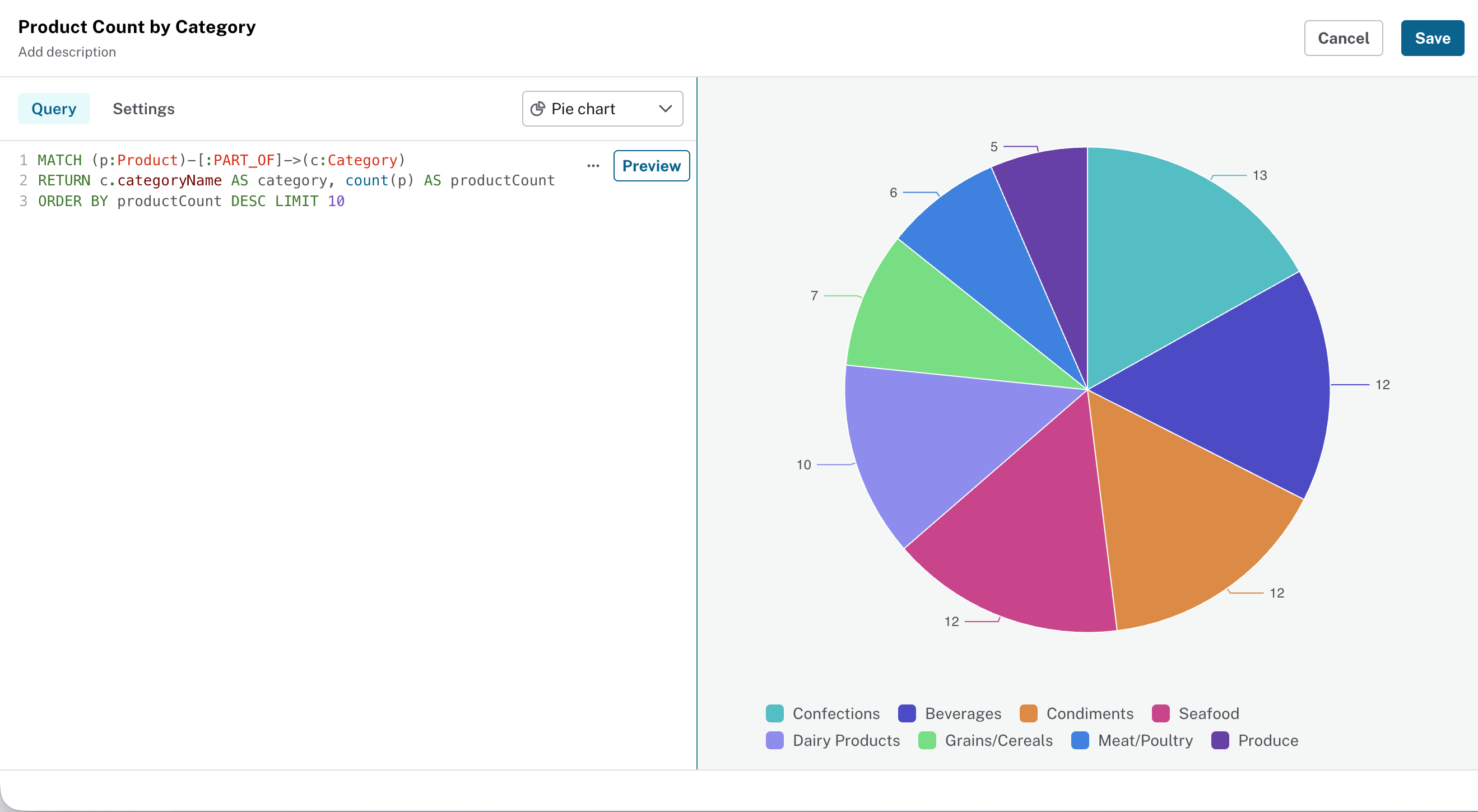Toggle the Condiments legend label

pyautogui.click(x=1090, y=713)
